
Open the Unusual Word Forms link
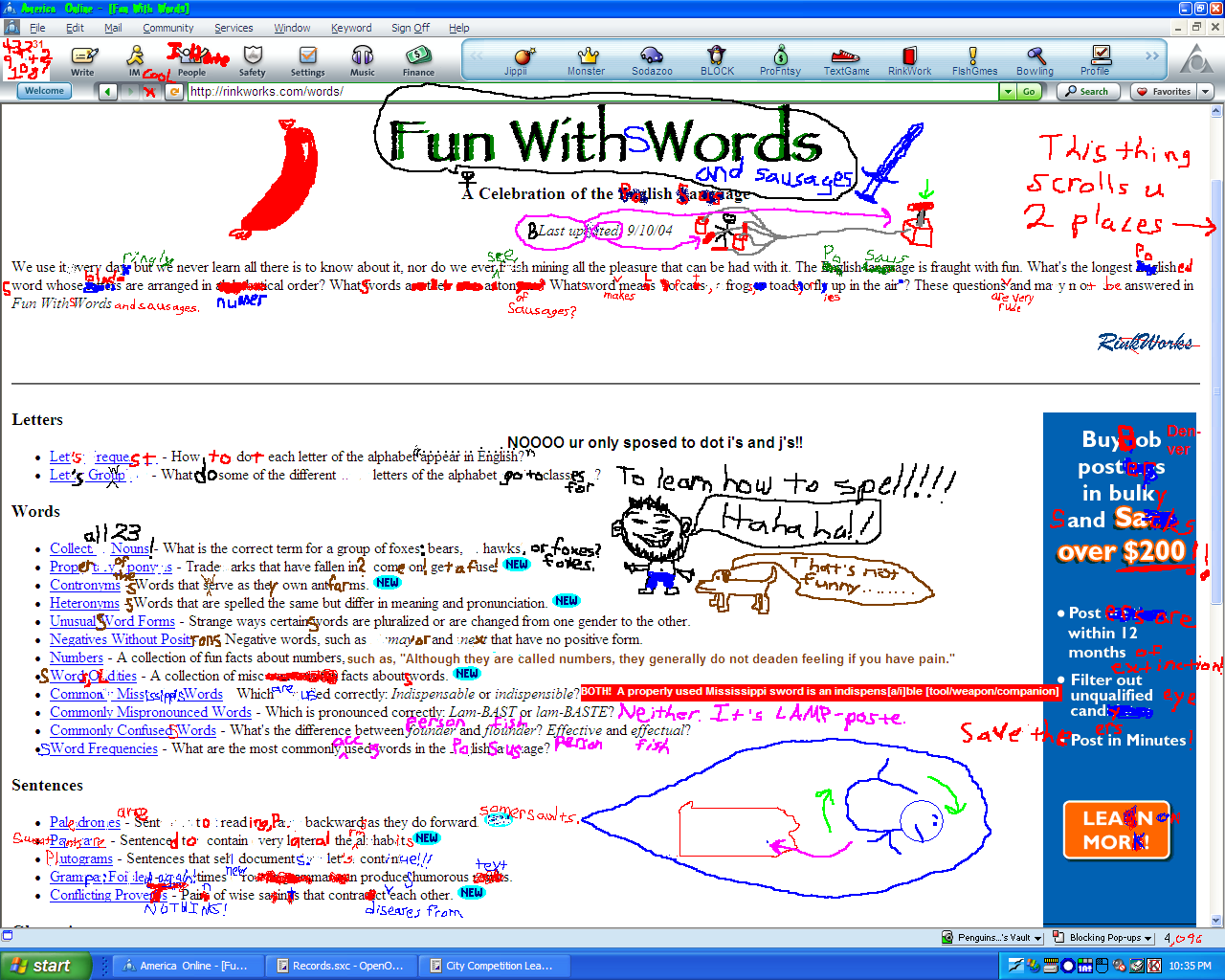(112, 621)
